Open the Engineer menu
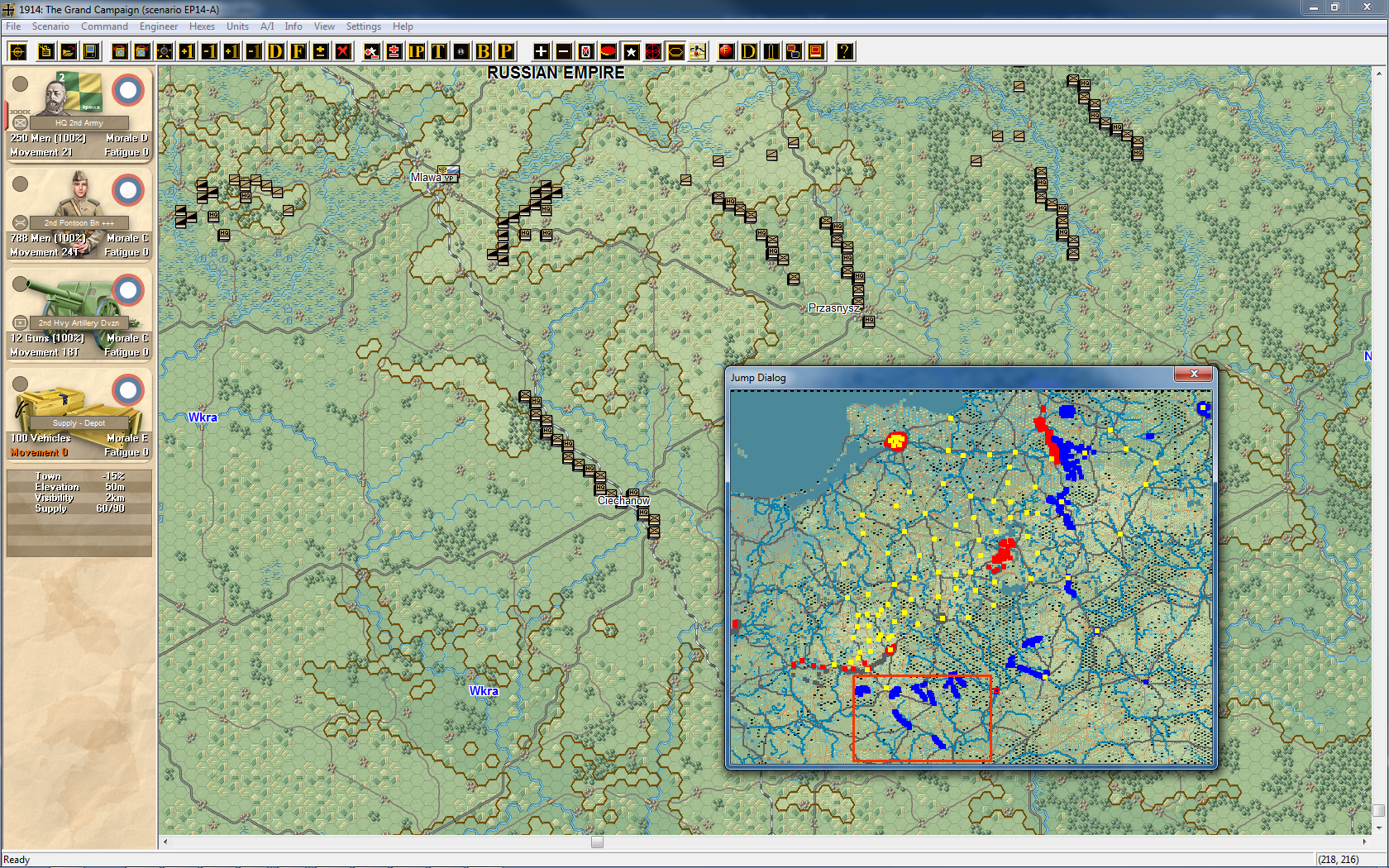Screen dimensions: 1389x868 click(159, 26)
